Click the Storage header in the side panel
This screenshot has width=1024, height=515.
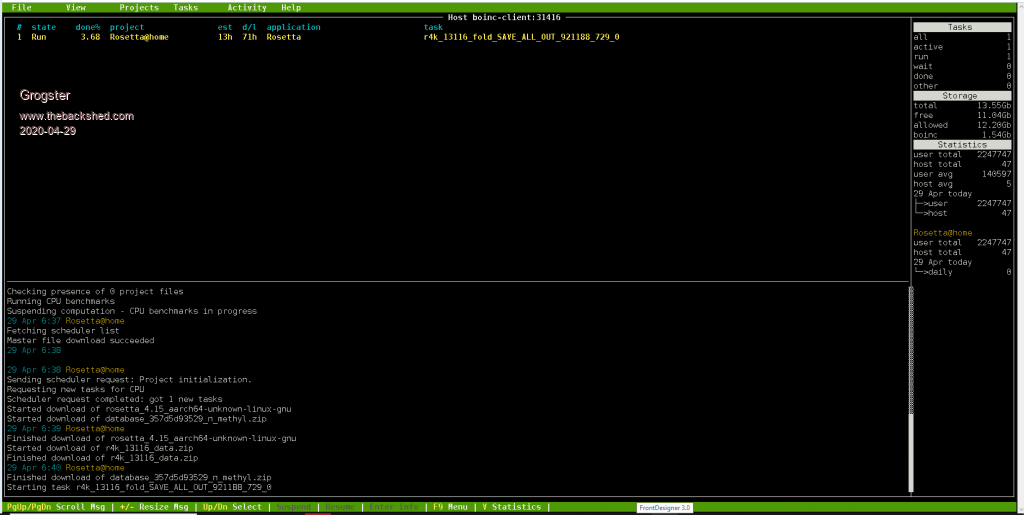(x=962, y=95)
